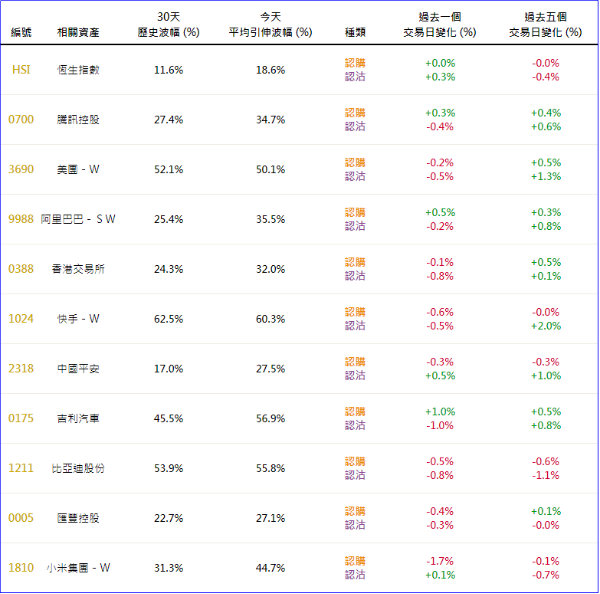Click 1211 historical volatility 53.9%

[168, 468]
